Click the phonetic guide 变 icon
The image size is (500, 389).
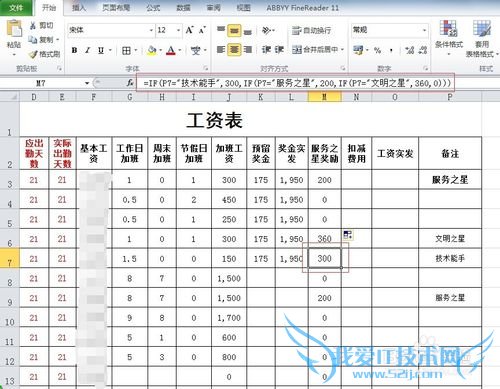point(196,51)
